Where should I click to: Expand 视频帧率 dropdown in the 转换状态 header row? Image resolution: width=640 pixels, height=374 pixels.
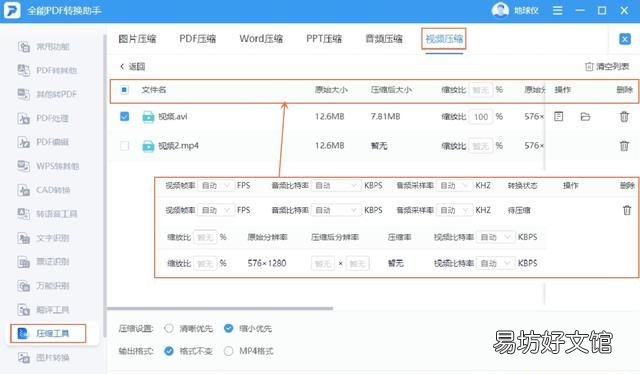[x=216, y=185]
